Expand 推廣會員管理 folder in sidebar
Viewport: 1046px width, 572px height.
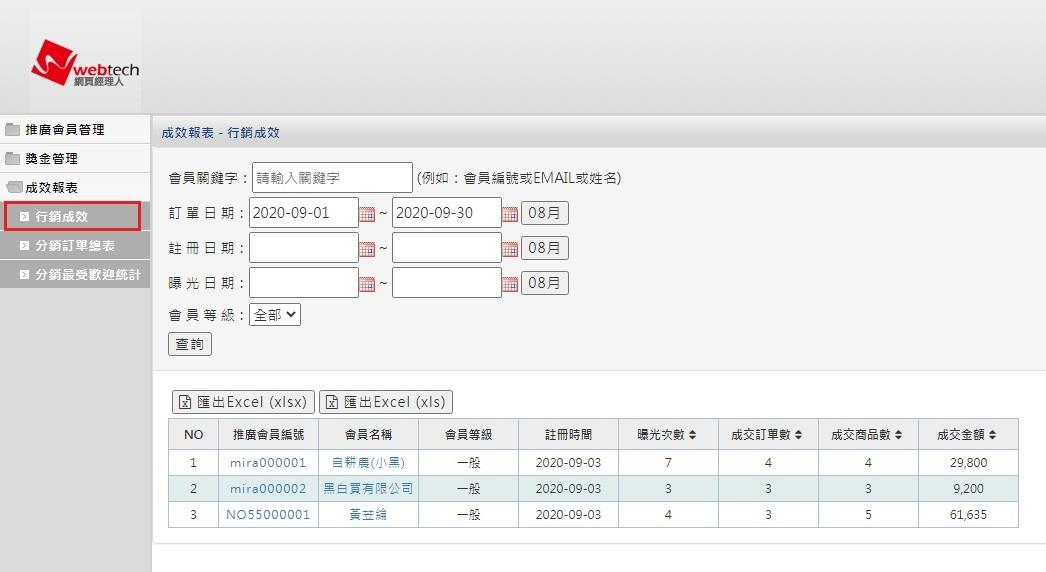65,130
